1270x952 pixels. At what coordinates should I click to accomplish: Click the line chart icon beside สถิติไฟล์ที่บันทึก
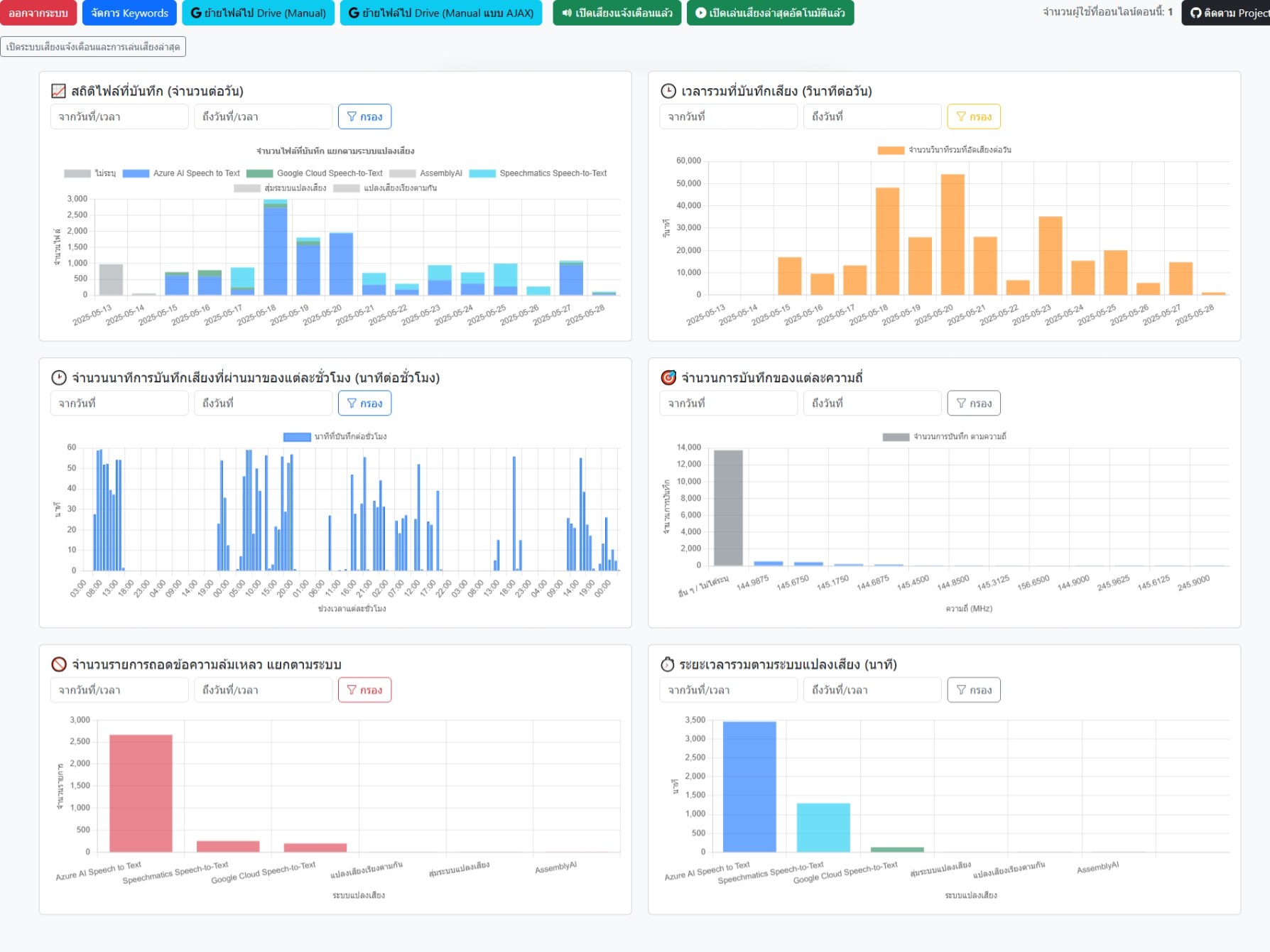58,91
